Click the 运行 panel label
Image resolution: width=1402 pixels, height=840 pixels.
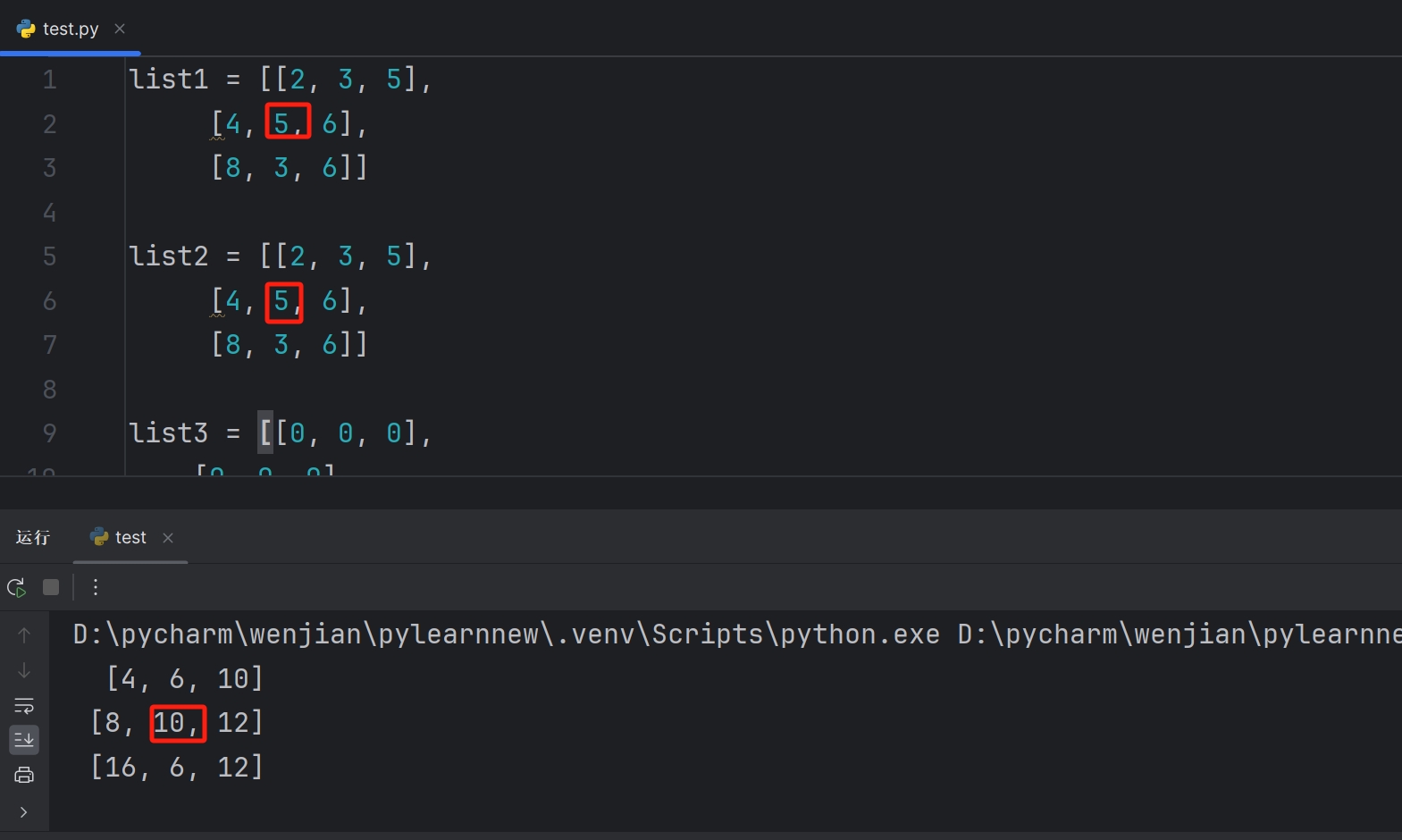click(x=32, y=537)
